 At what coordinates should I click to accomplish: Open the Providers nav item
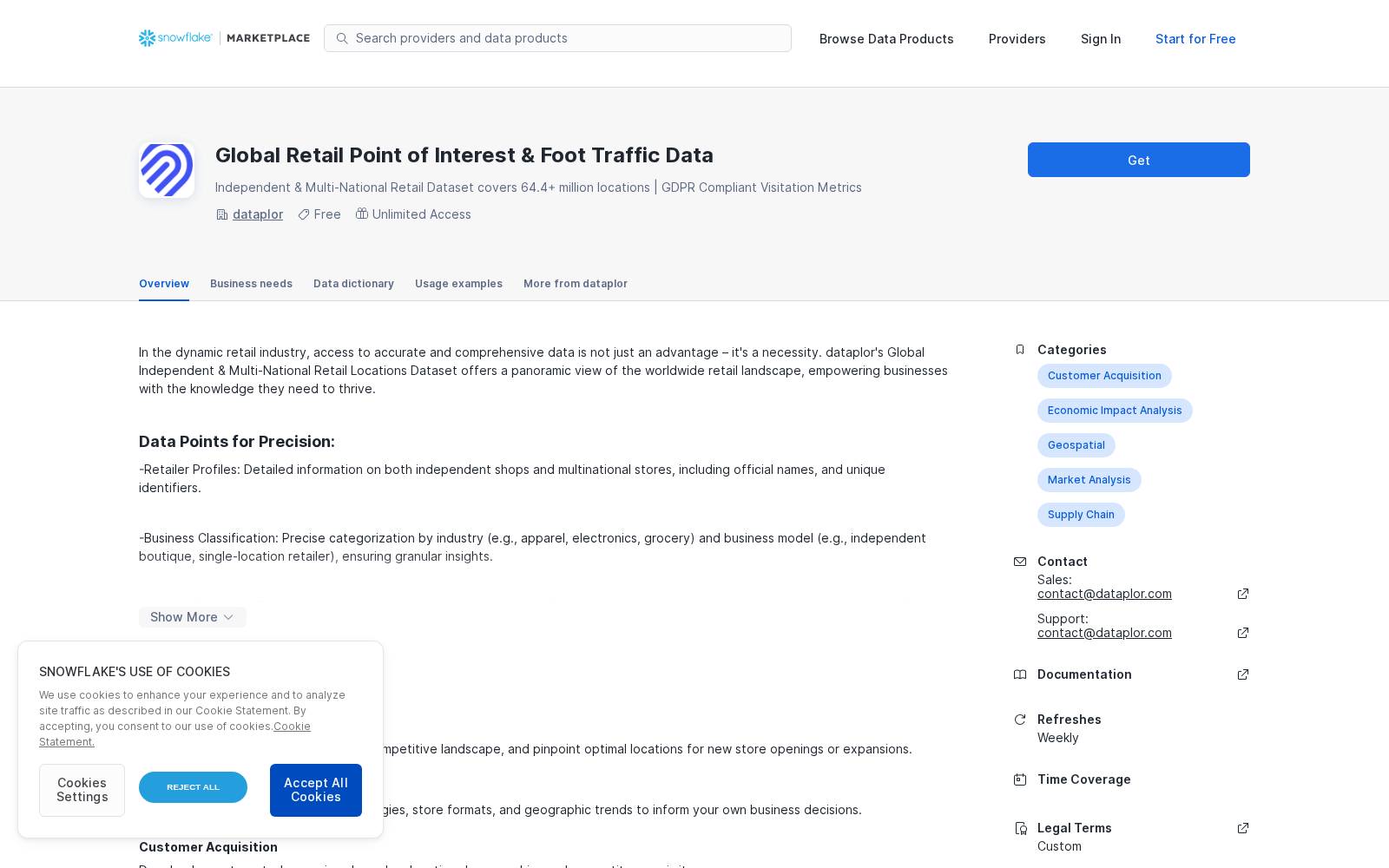pos(1017,39)
